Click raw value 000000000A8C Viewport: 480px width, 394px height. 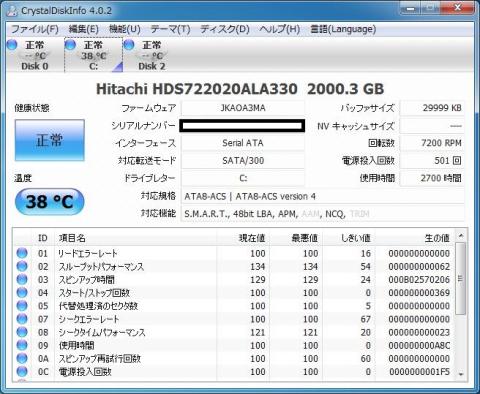(419, 345)
